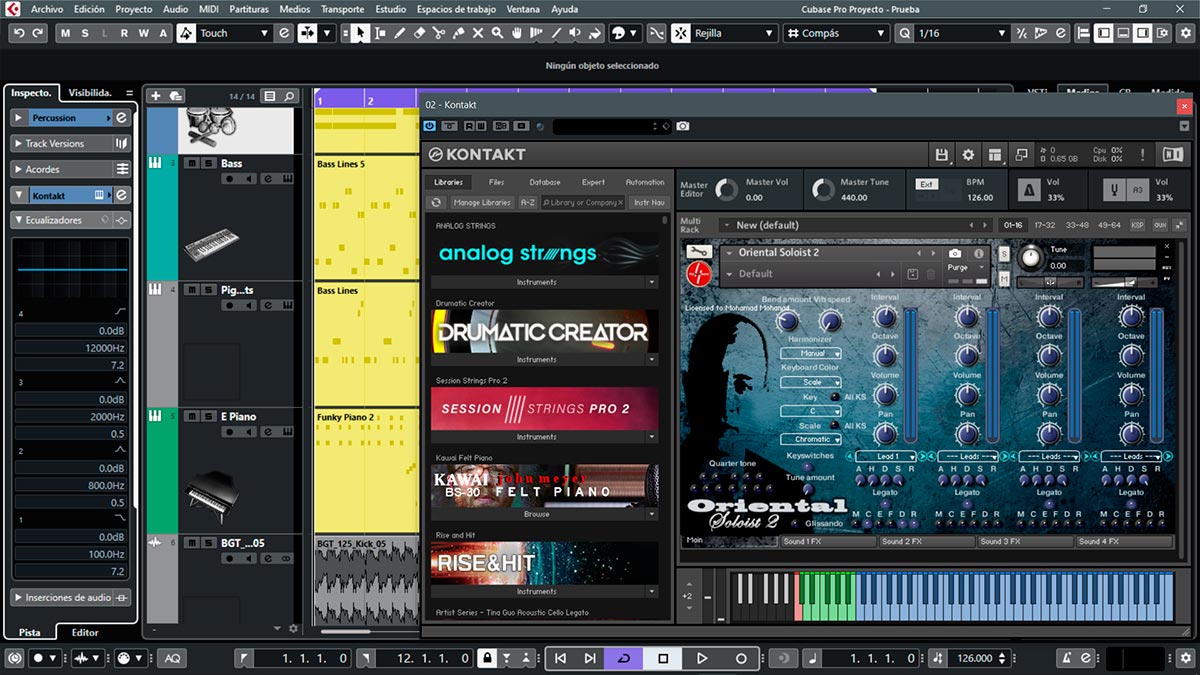This screenshot has height=675, width=1200.
Task: Select the Erase tool
Action: coord(419,33)
